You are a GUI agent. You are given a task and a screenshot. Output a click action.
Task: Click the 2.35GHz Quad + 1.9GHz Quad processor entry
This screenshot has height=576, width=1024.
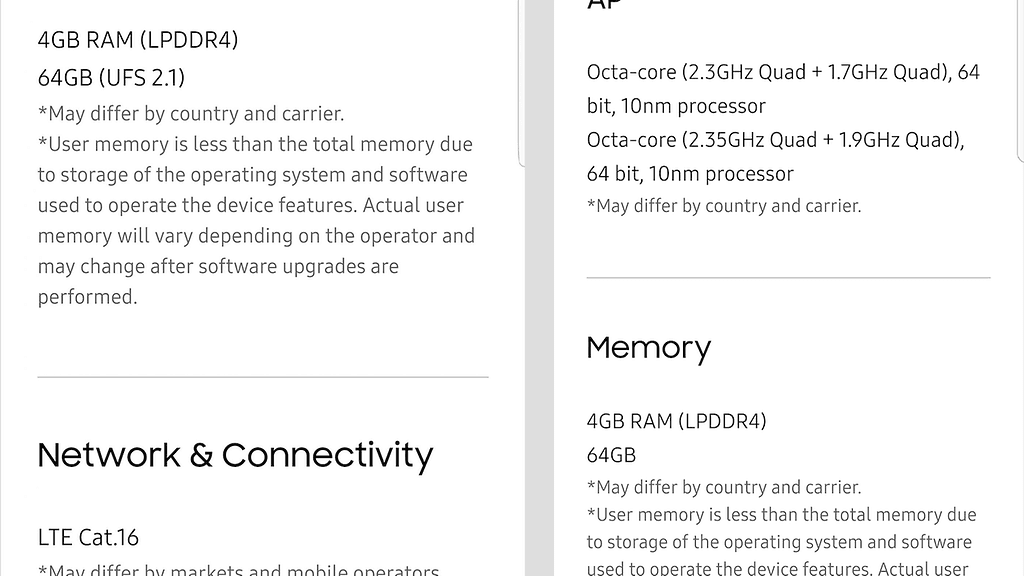[775, 140]
